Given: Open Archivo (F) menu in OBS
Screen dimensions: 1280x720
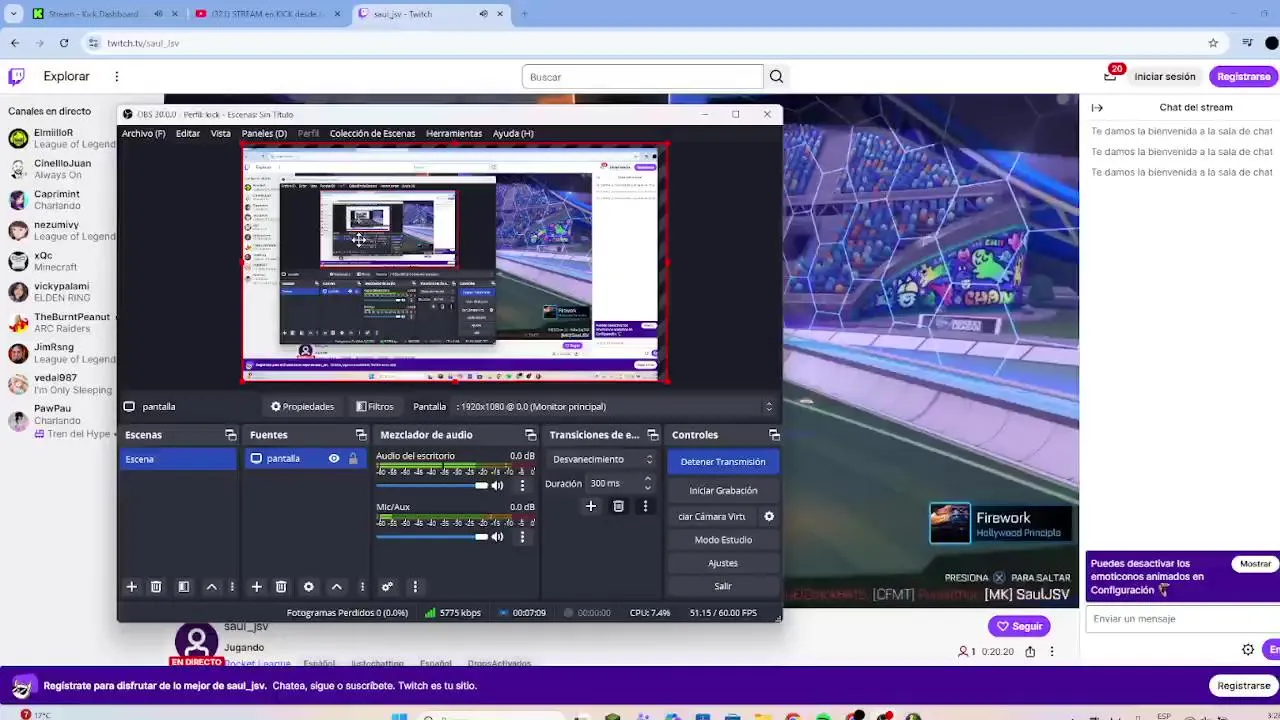Looking at the screenshot, I should [x=143, y=134].
